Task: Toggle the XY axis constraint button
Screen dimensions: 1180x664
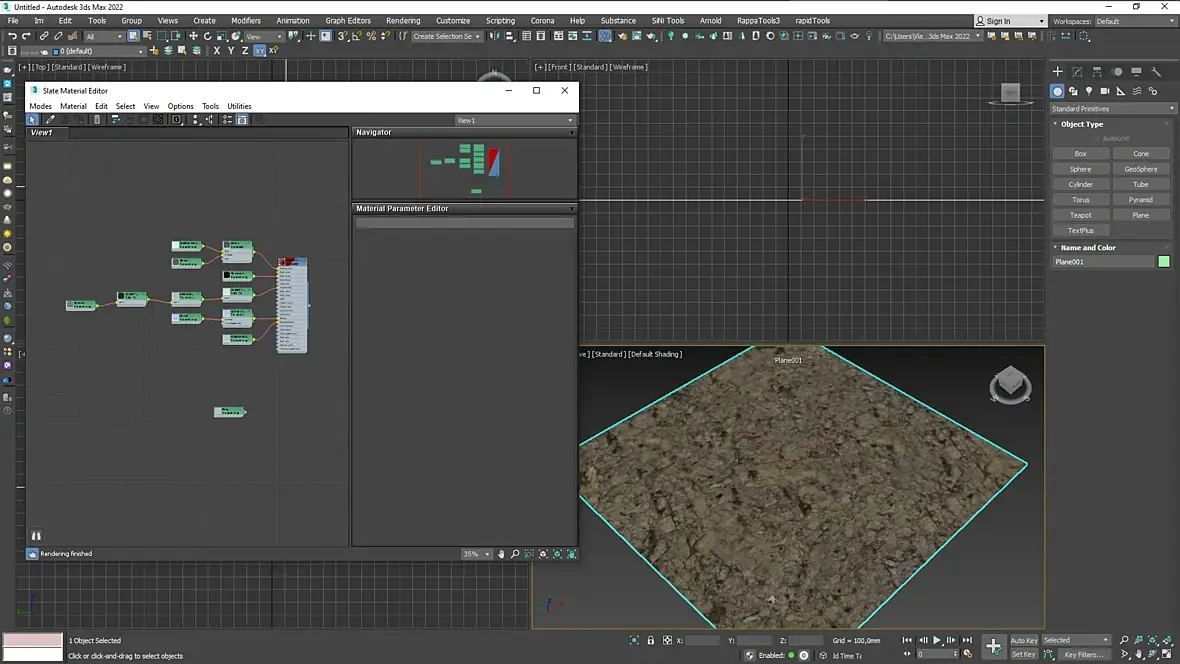Action: pyautogui.click(x=260, y=51)
